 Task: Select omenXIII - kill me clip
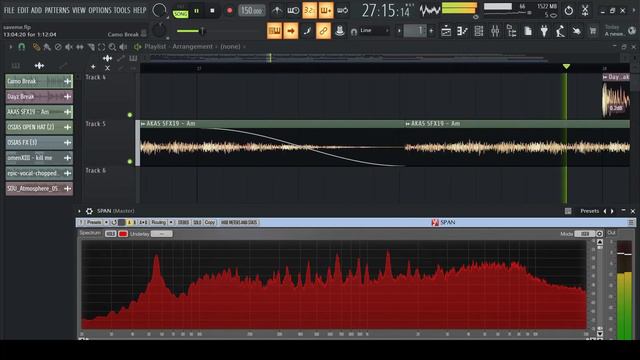39,158
